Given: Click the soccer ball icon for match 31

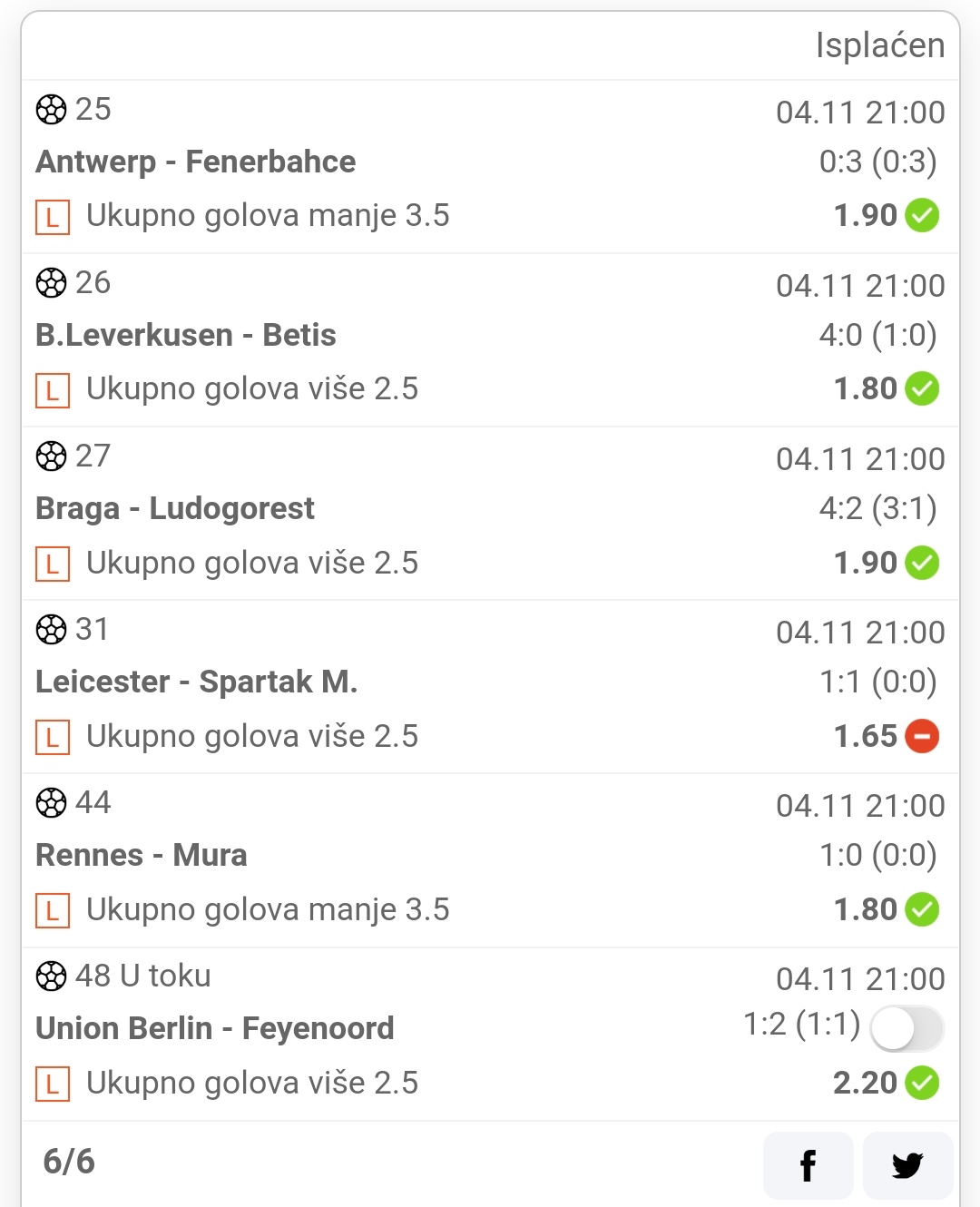Looking at the screenshot, I should coord(51,630).
